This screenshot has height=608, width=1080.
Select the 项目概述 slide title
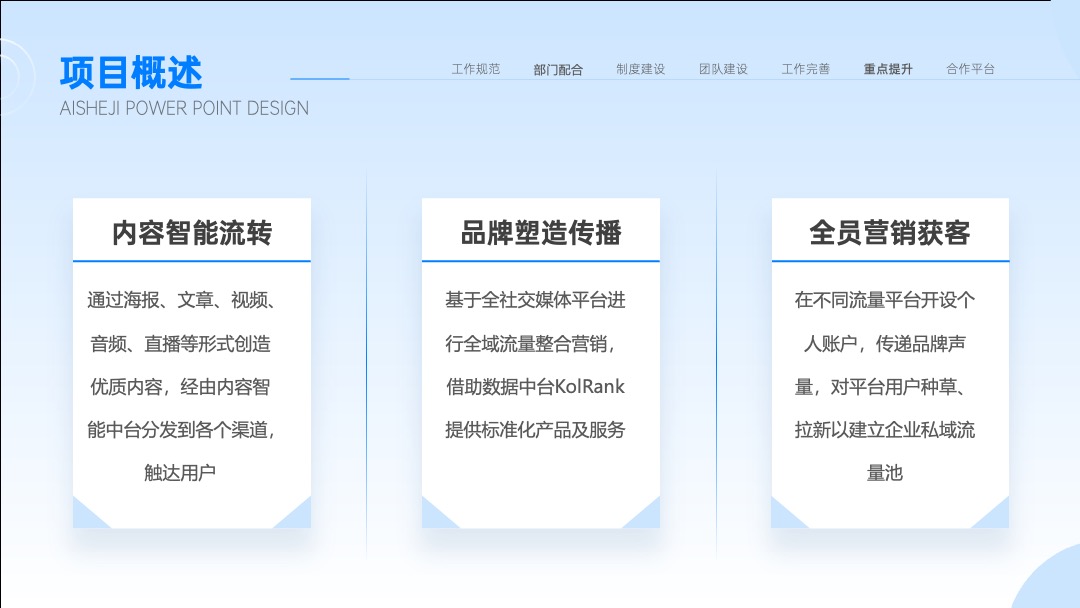131,72
